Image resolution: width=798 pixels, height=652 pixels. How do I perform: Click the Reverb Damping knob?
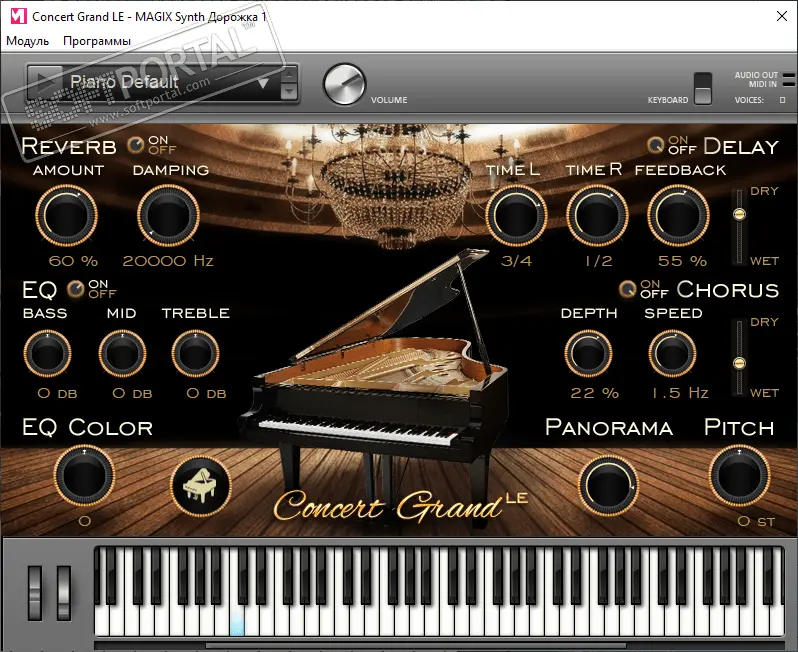[168, 215]
